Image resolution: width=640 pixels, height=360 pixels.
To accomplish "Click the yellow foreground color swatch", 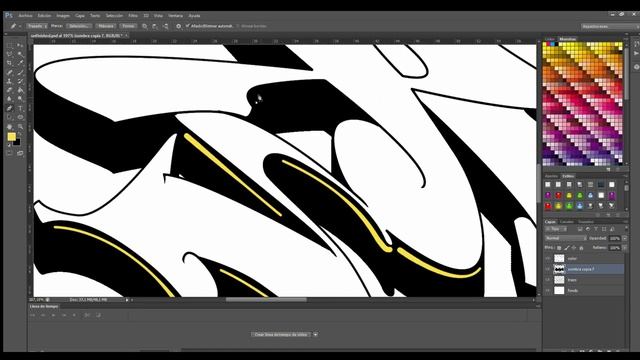I will [11, 137].
